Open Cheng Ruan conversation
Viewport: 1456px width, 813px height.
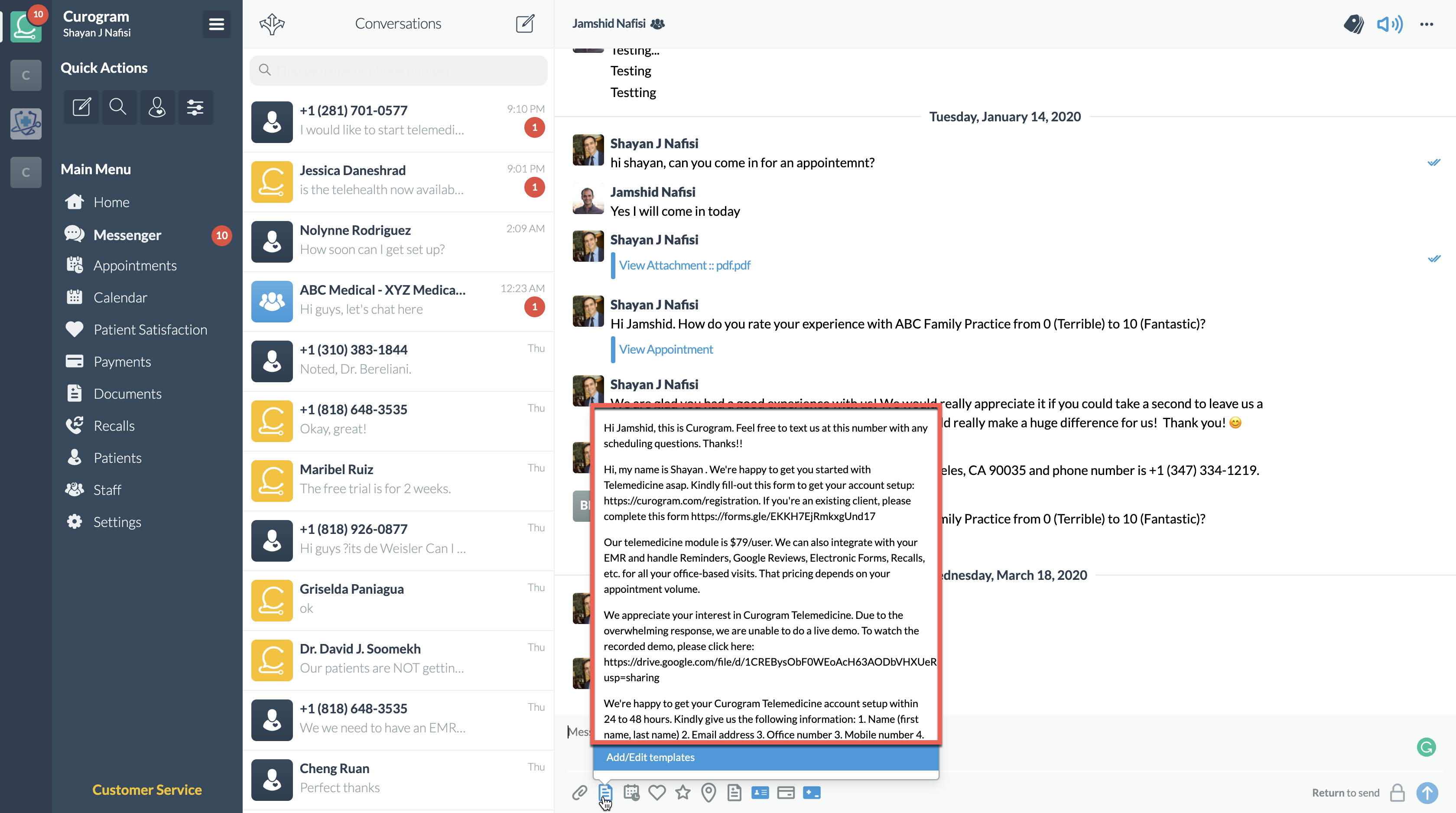click(399, 780)
